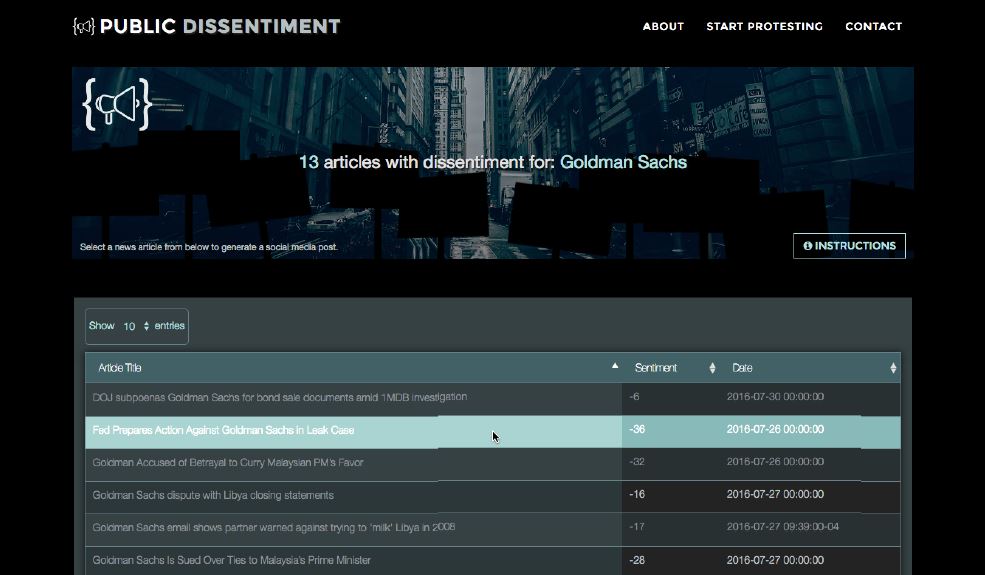Sort by Article Title column

click(x=354, y=368)
